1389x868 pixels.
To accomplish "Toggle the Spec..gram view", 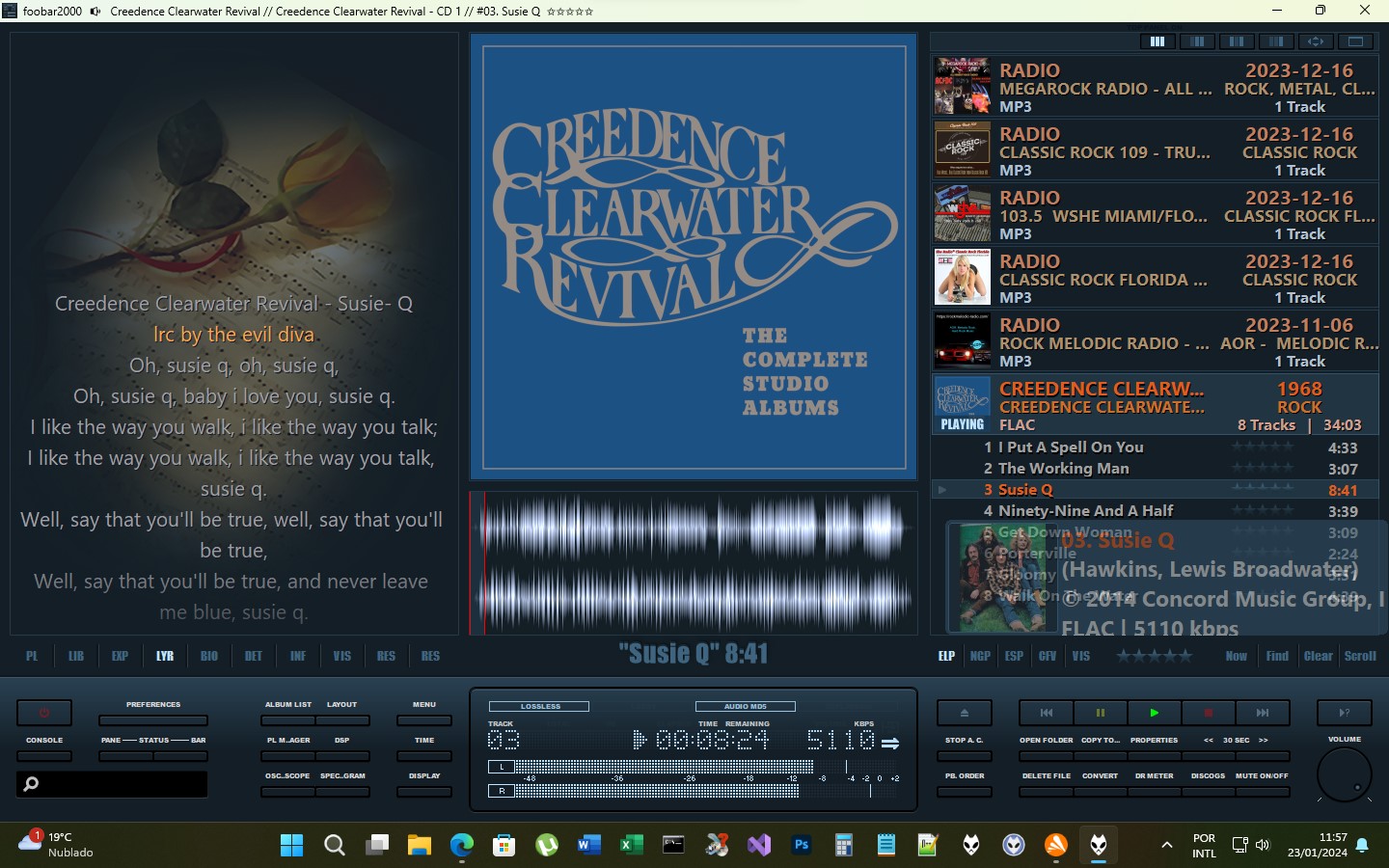I will (342, 792).
